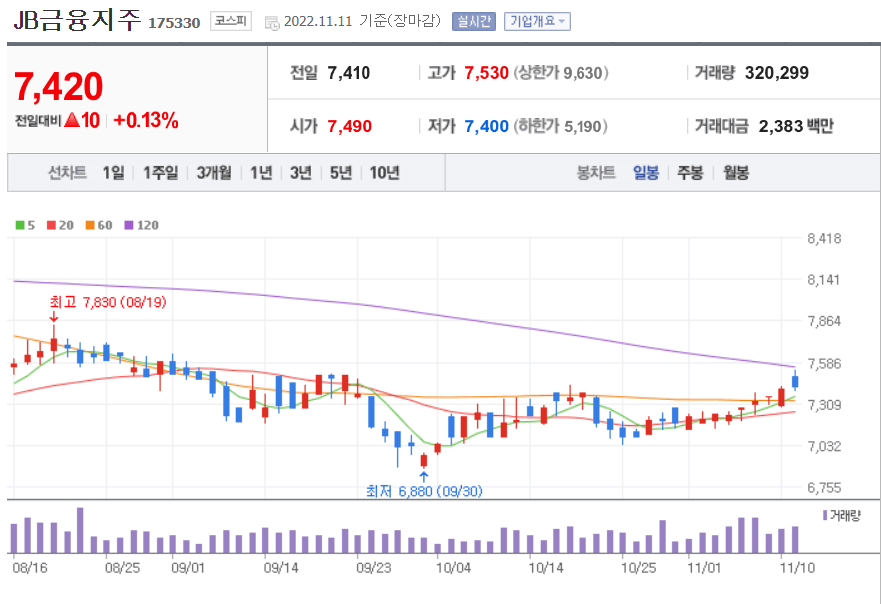Select the 3개월 chart period tab

pos(213,172)
